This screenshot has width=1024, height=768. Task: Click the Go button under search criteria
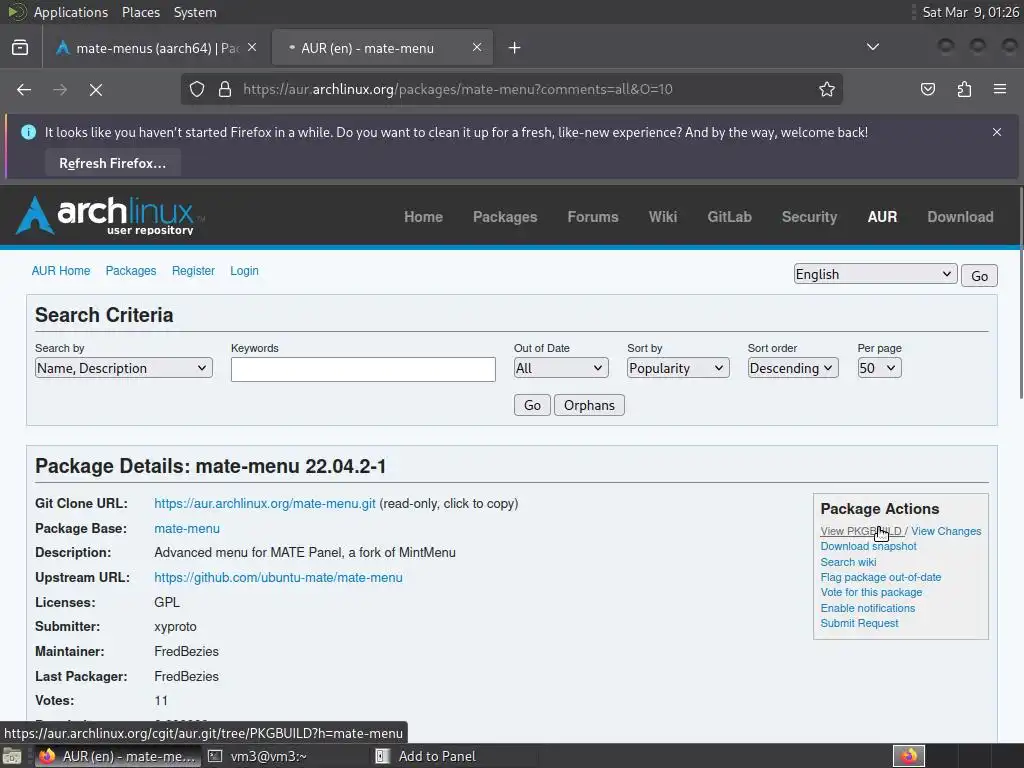[532, 405]
